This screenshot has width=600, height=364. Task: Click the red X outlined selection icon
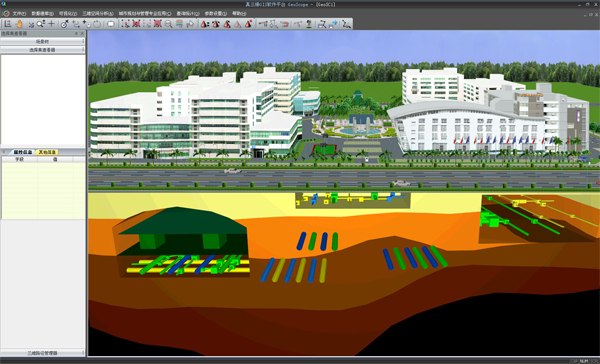[x=136, y=24]
